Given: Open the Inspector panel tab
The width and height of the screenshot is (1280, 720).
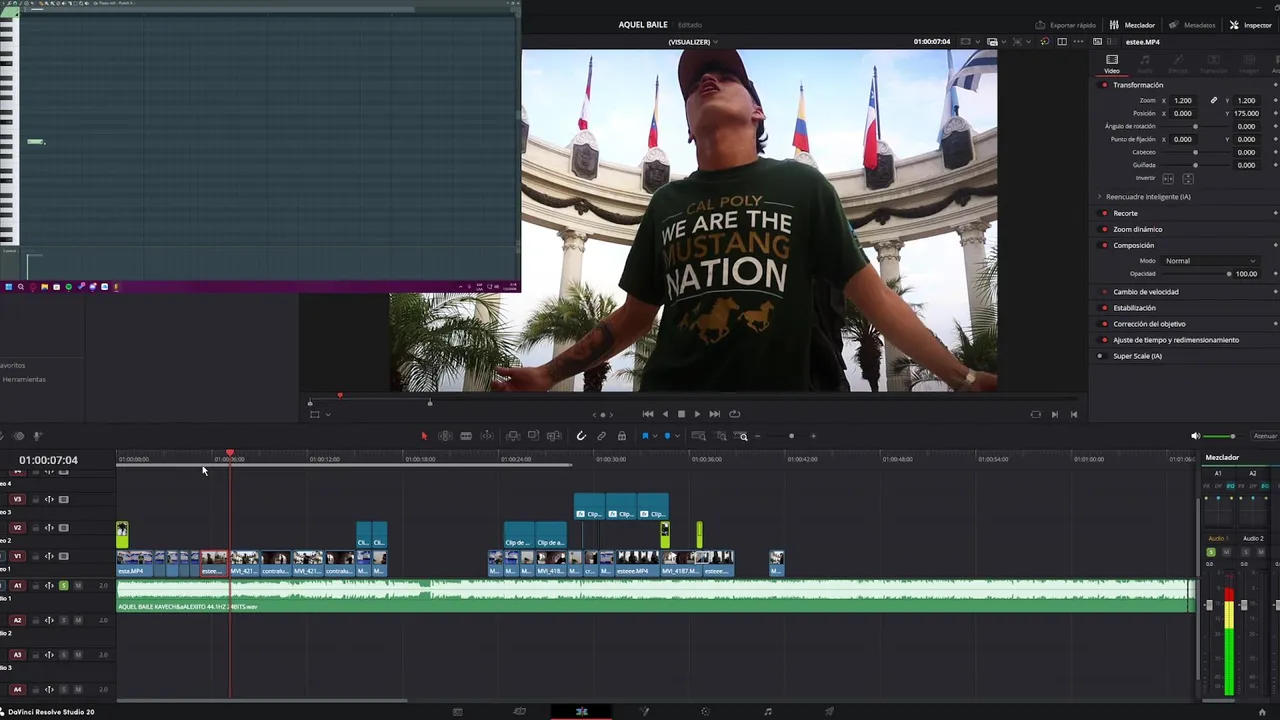Looking at the screenshot, I should point(1250,25).
